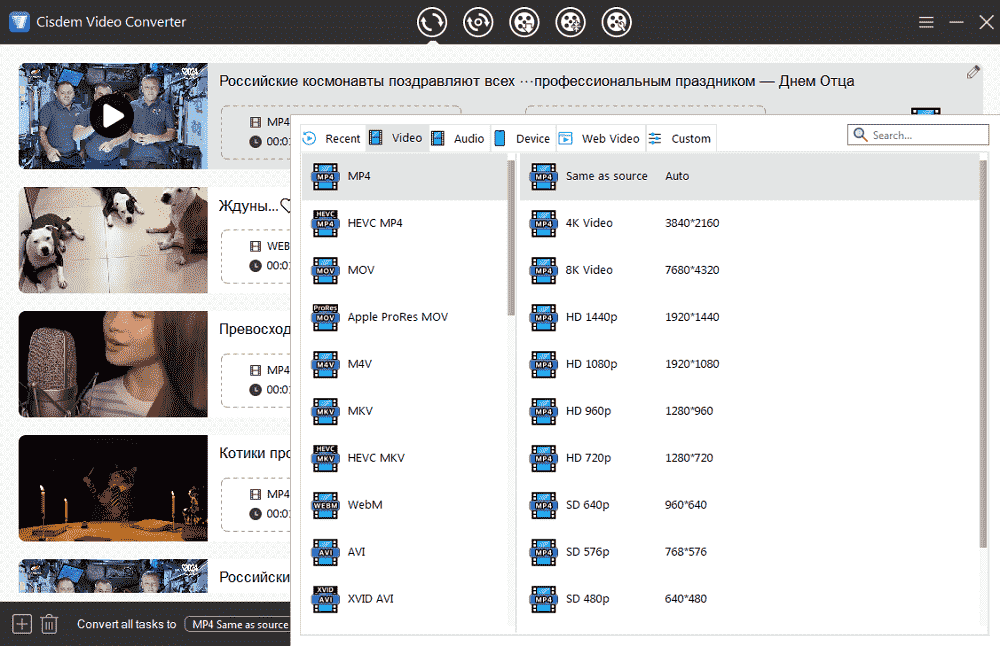Click the icon beside HD 1080p preset

click(x=543, y=364)
